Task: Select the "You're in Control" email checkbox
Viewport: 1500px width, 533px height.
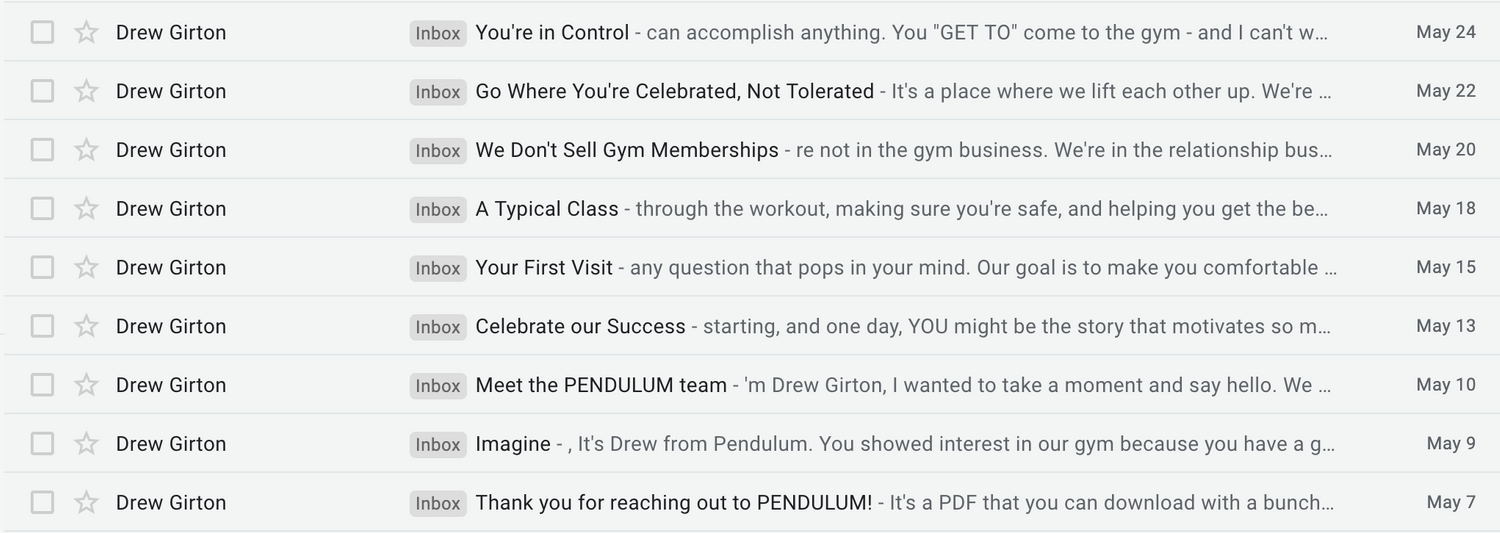Action: (42, 33)
